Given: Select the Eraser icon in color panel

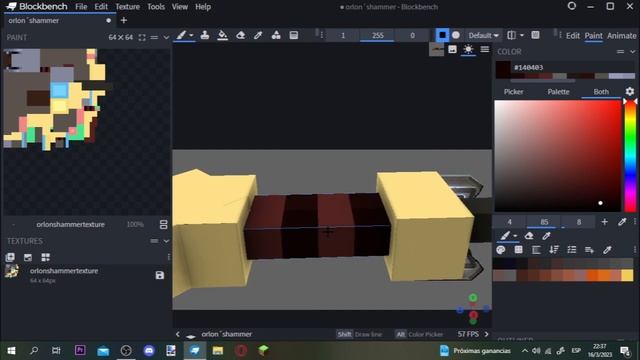Looking at the screenshot, I should point(529,236).
